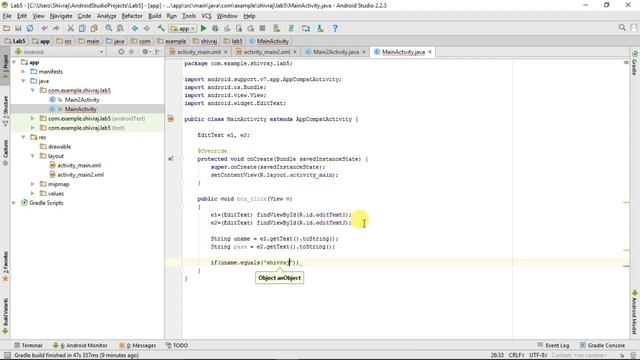Select drawable folder in project tree
Image resolution: width=640 pixels, height=360 pixels.
click(60, 147)
